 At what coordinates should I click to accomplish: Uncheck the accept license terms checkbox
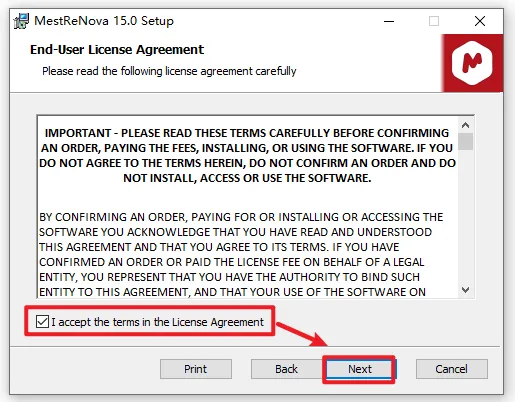click(x=42, y=322)
